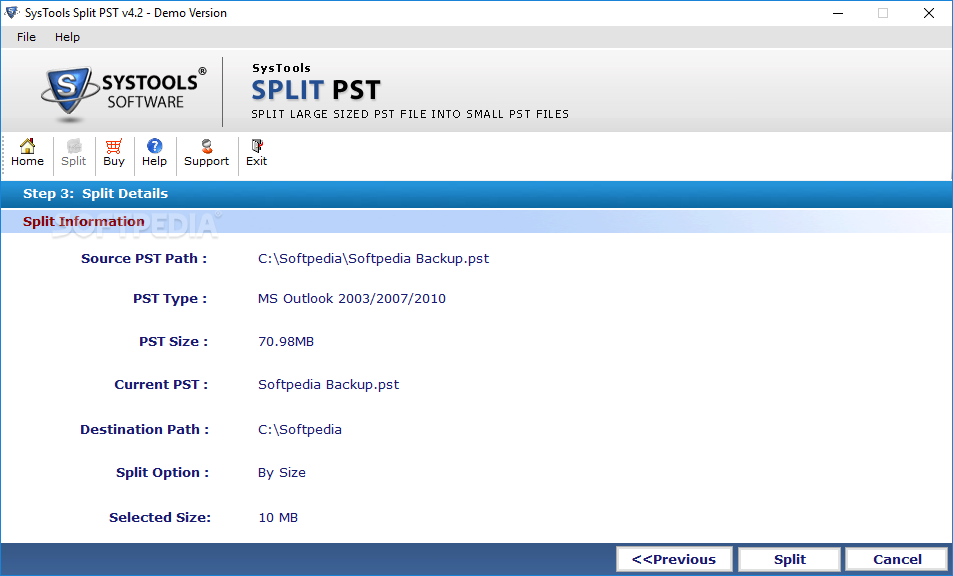Go to Home in the toolbar
Image resolution: width=953 pixels, height=576 pixels.
tap(27, 153)
